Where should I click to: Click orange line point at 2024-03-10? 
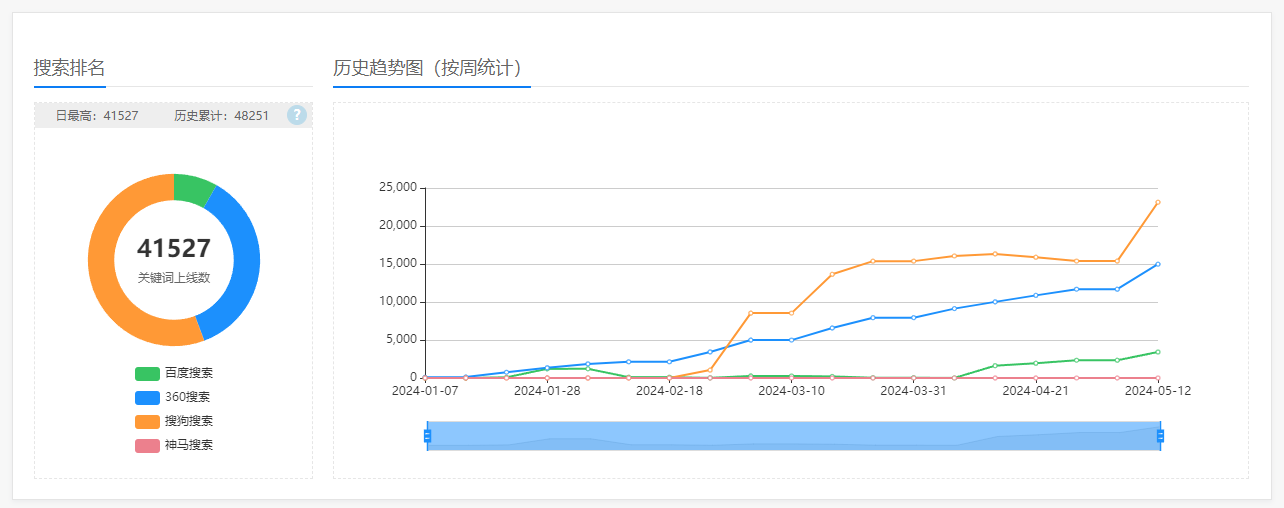pos(791,313)
